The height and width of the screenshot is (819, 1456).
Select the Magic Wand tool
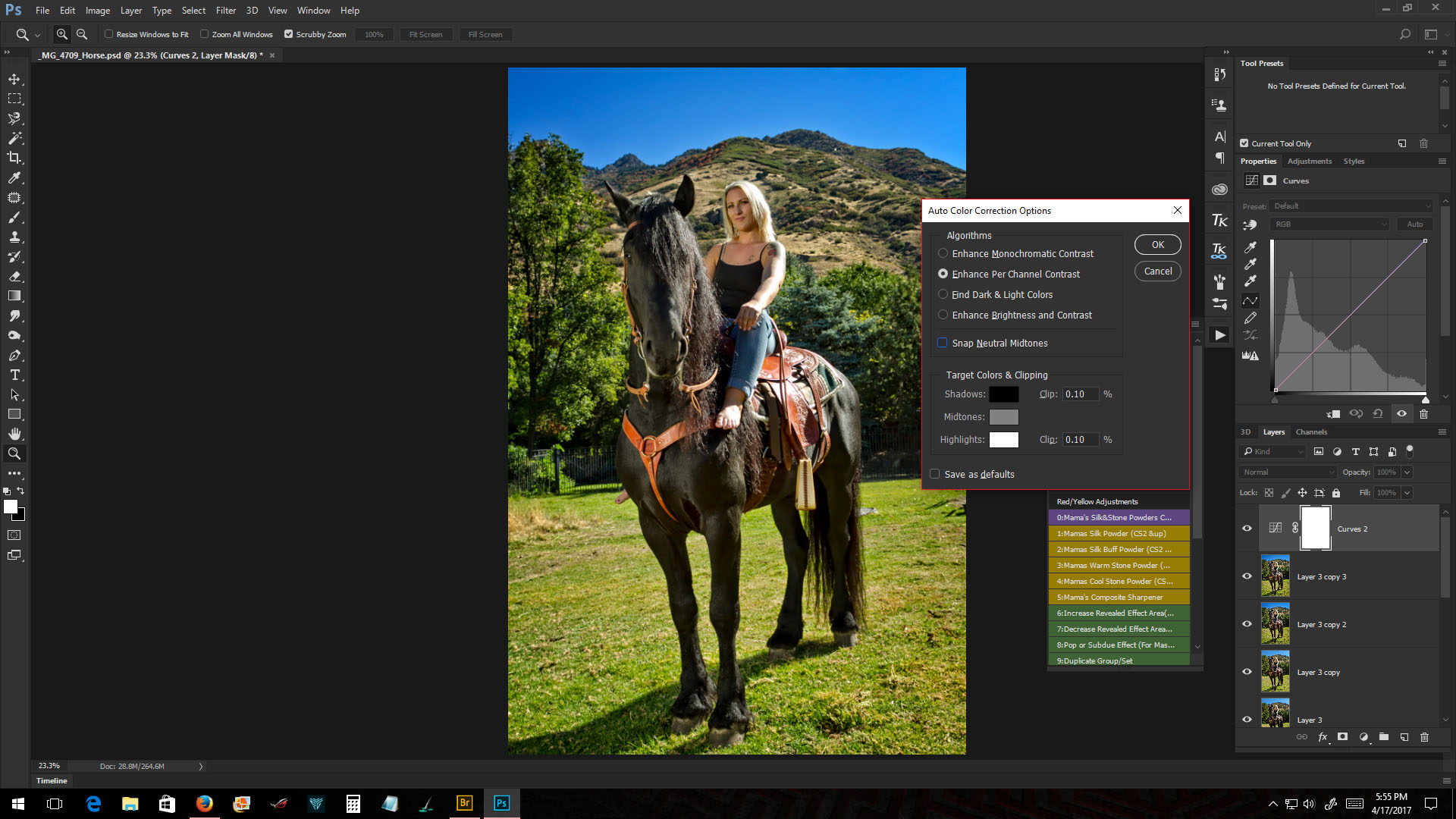click(x=14, y=138)
